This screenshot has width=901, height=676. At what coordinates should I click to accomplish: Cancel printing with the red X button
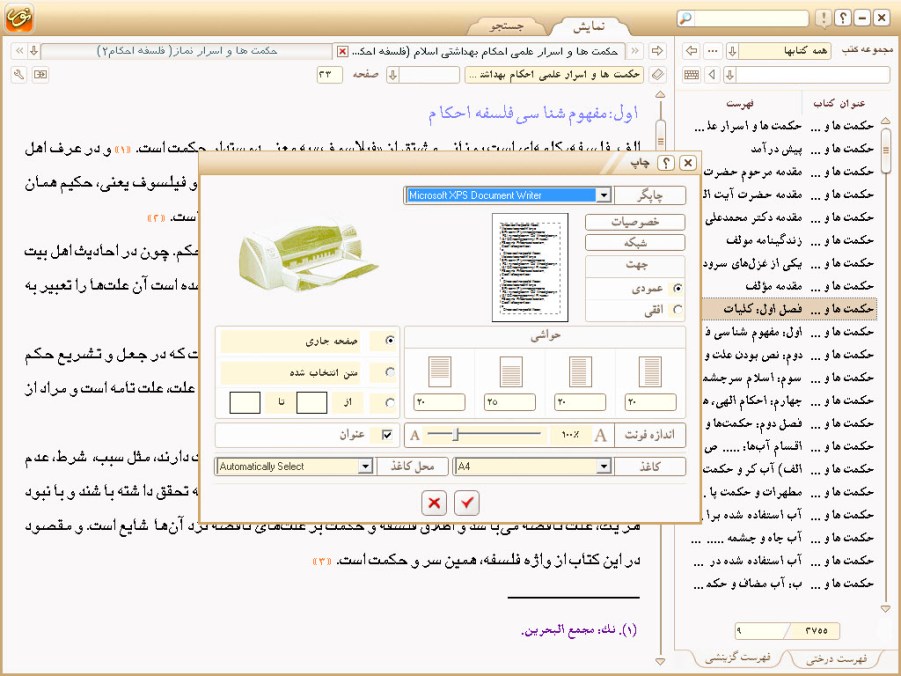tap(434, 503)
